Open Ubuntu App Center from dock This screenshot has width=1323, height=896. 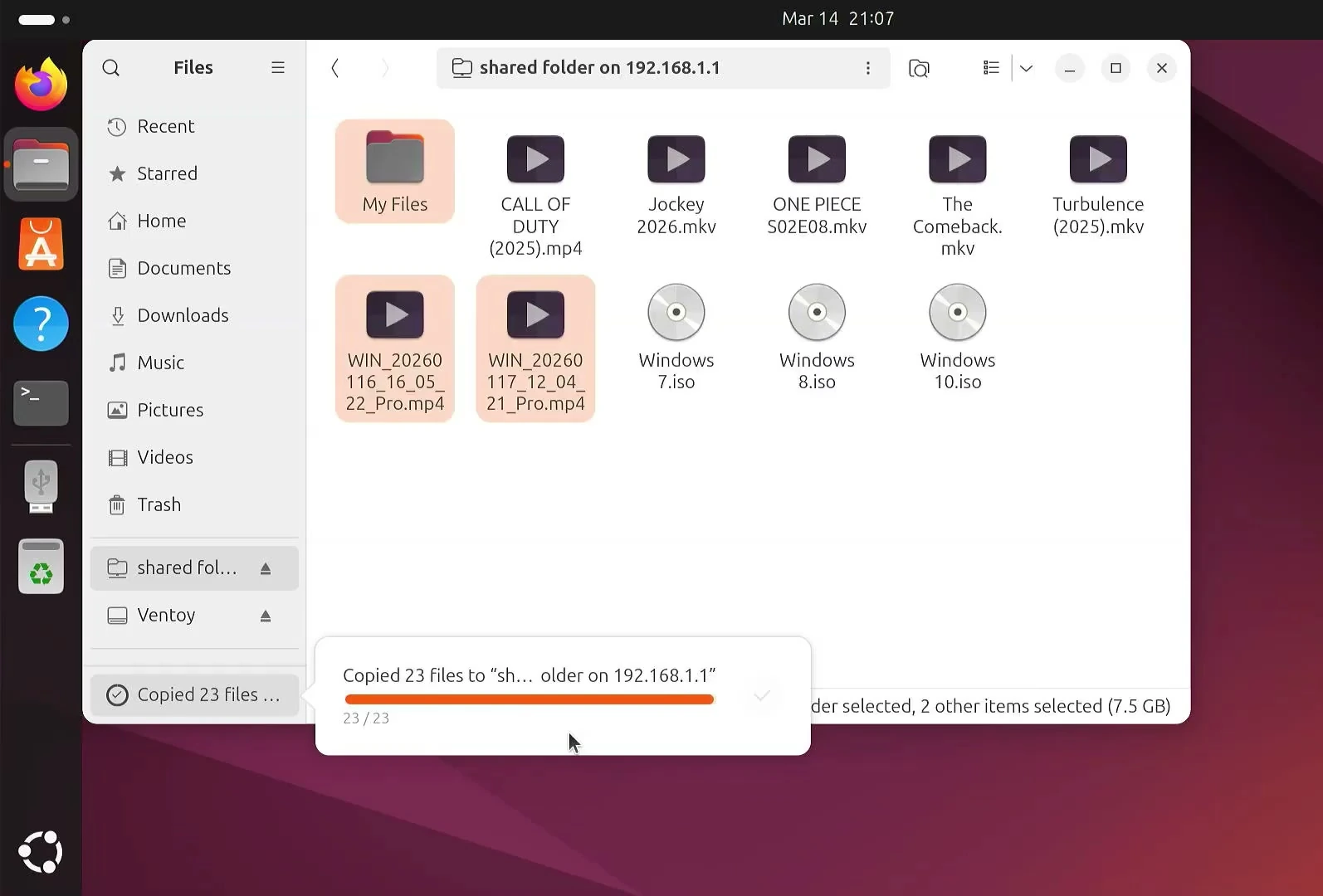point(41,244)
